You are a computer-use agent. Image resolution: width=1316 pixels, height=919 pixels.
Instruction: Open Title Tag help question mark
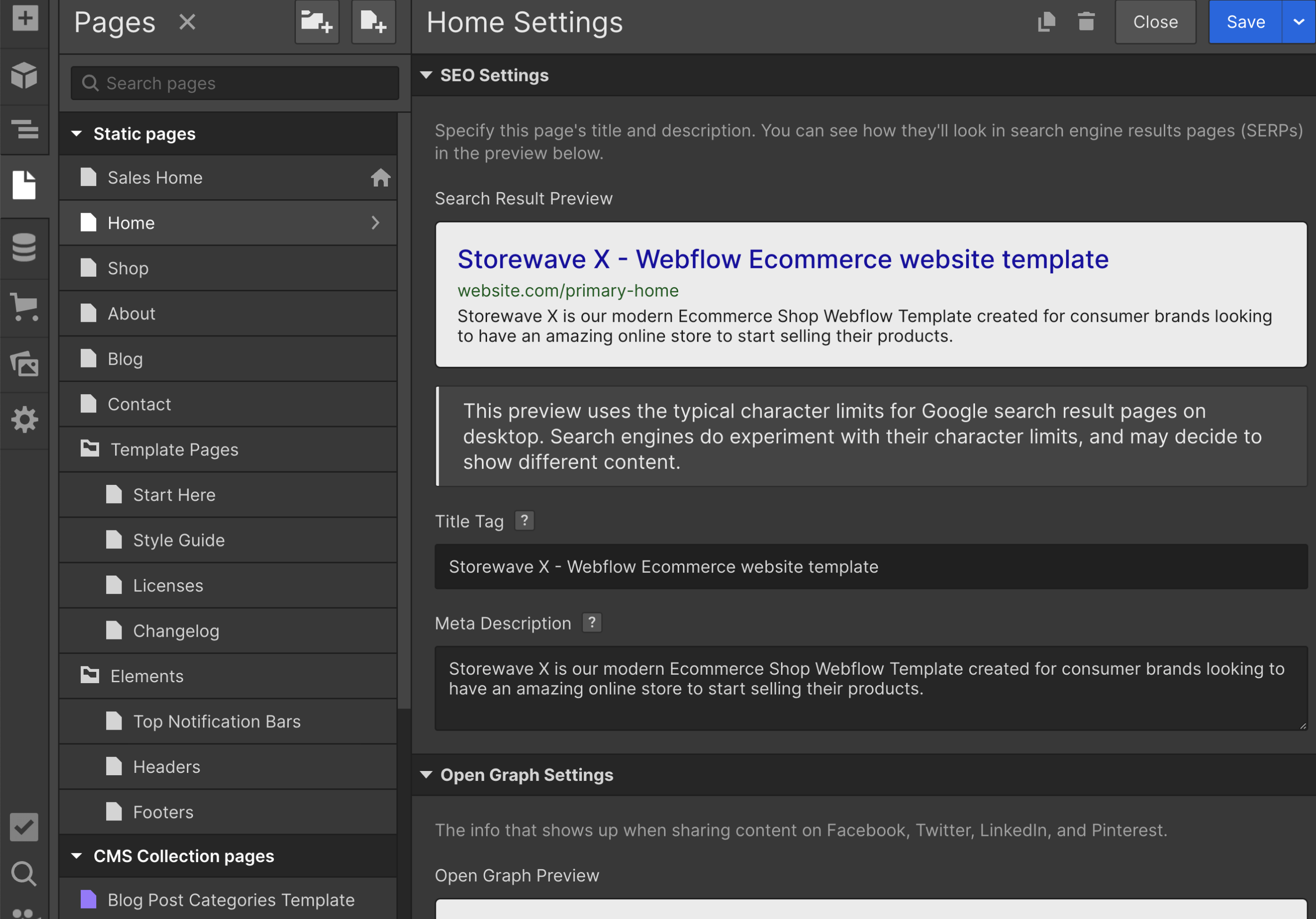(524, 521)
